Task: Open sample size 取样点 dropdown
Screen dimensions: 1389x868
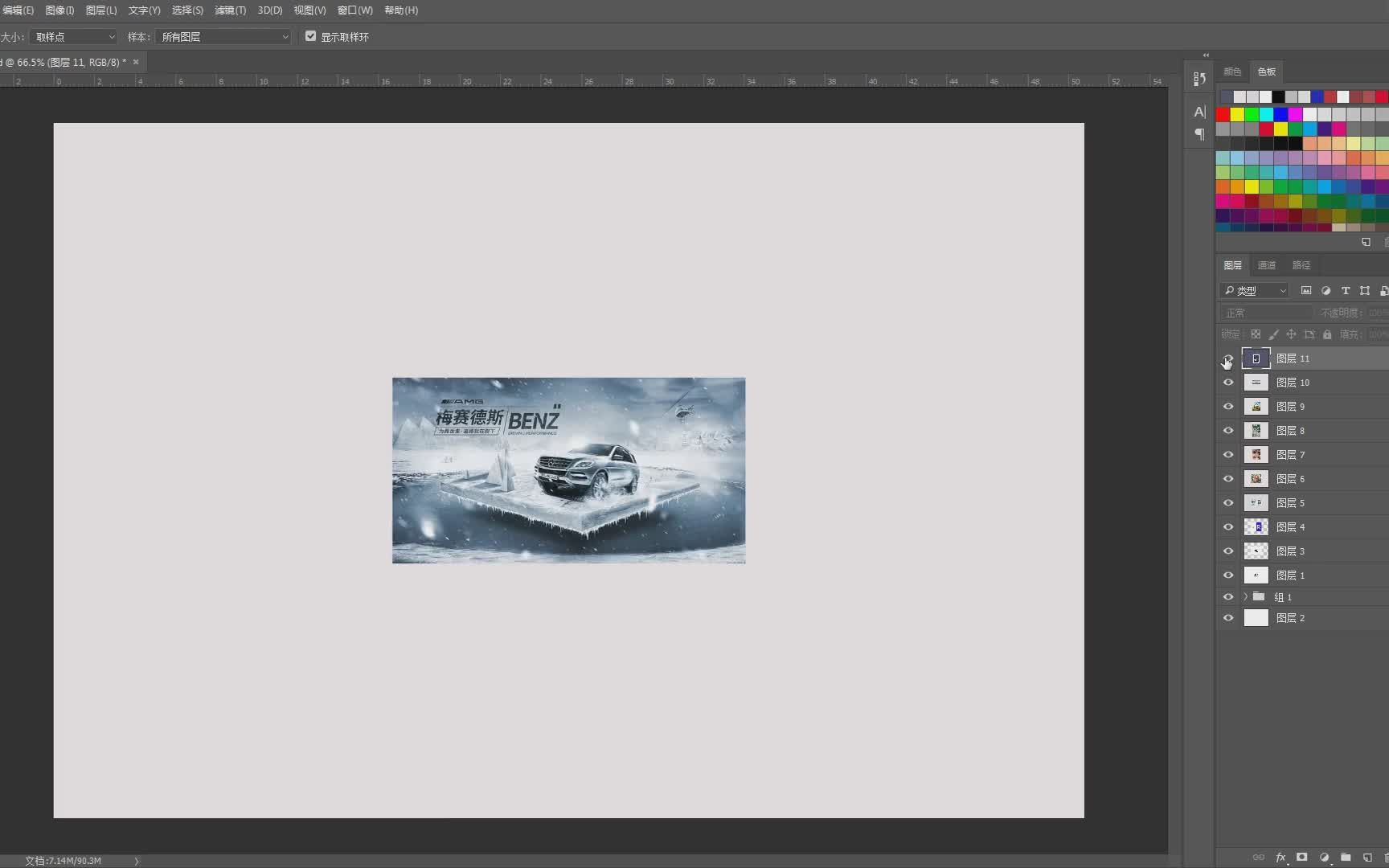Action: tap(74, 37)
